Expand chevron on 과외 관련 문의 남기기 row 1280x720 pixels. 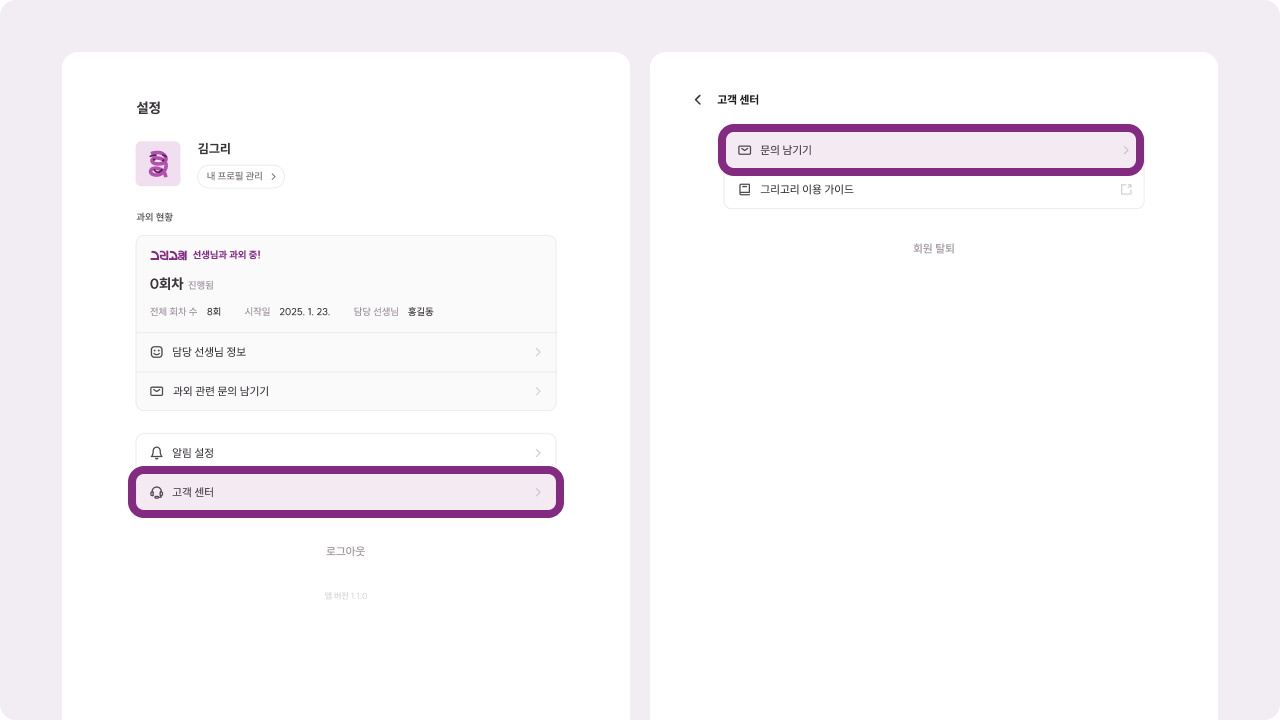point(538,391)
